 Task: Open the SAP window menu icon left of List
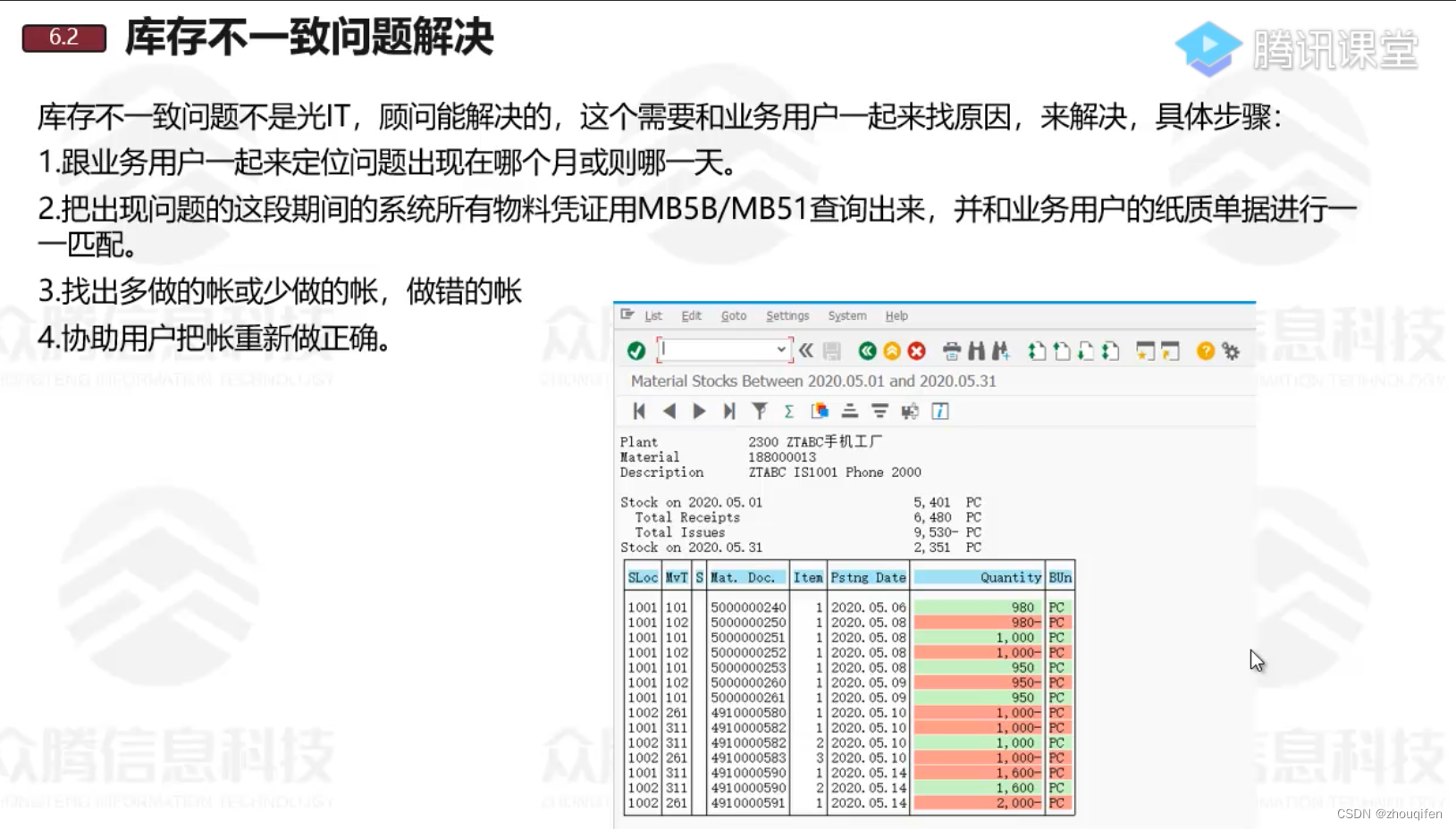627,314
